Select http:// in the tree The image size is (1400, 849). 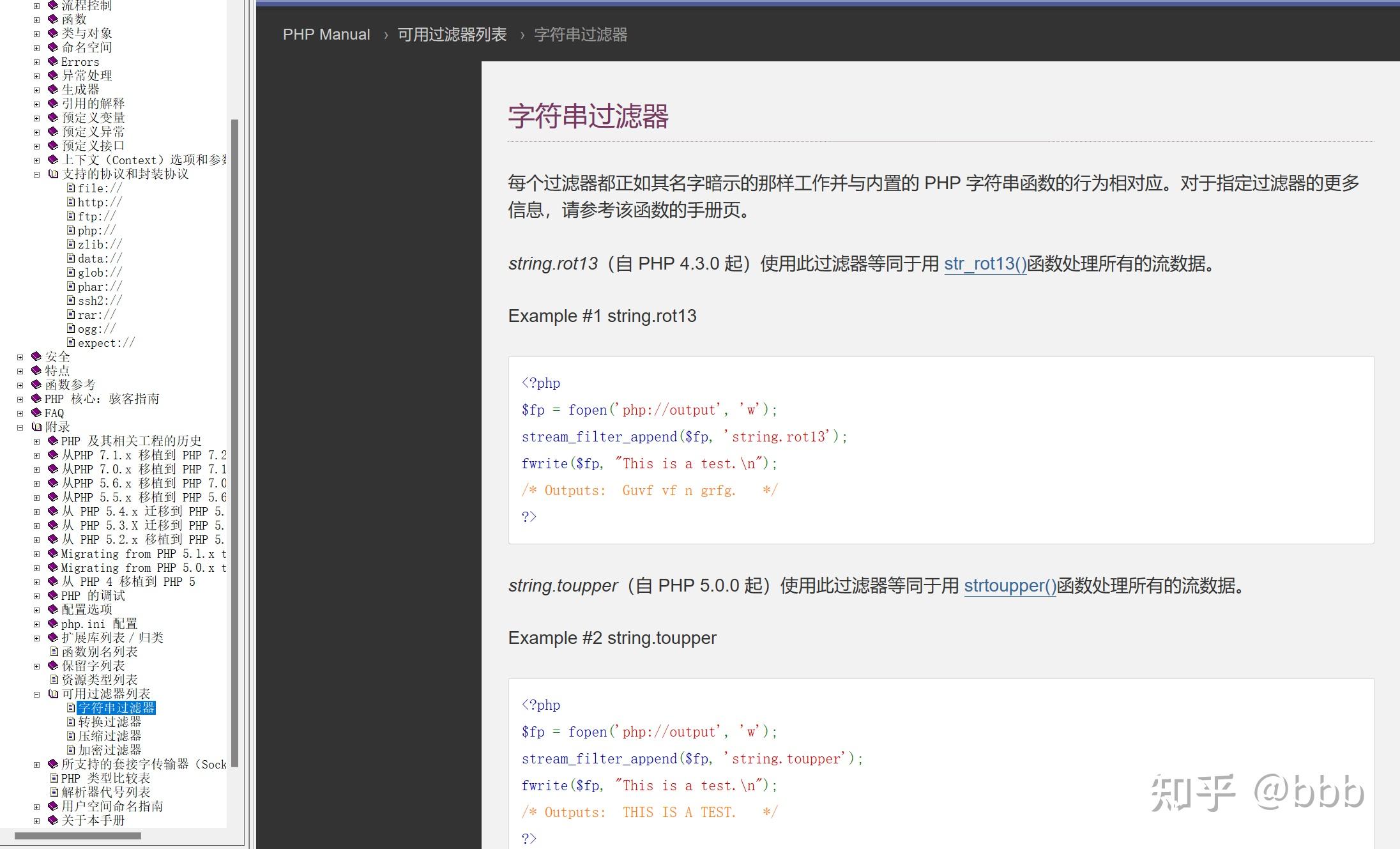[100, 202]
